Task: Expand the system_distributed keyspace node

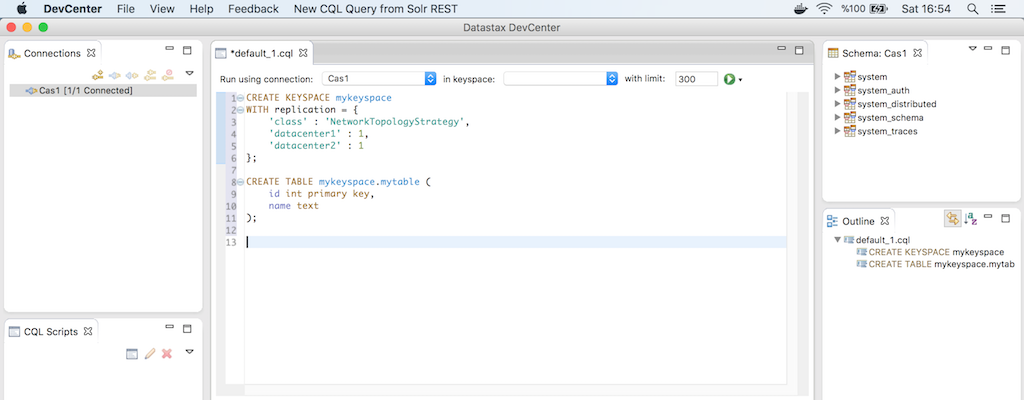Action: point(838,104)
